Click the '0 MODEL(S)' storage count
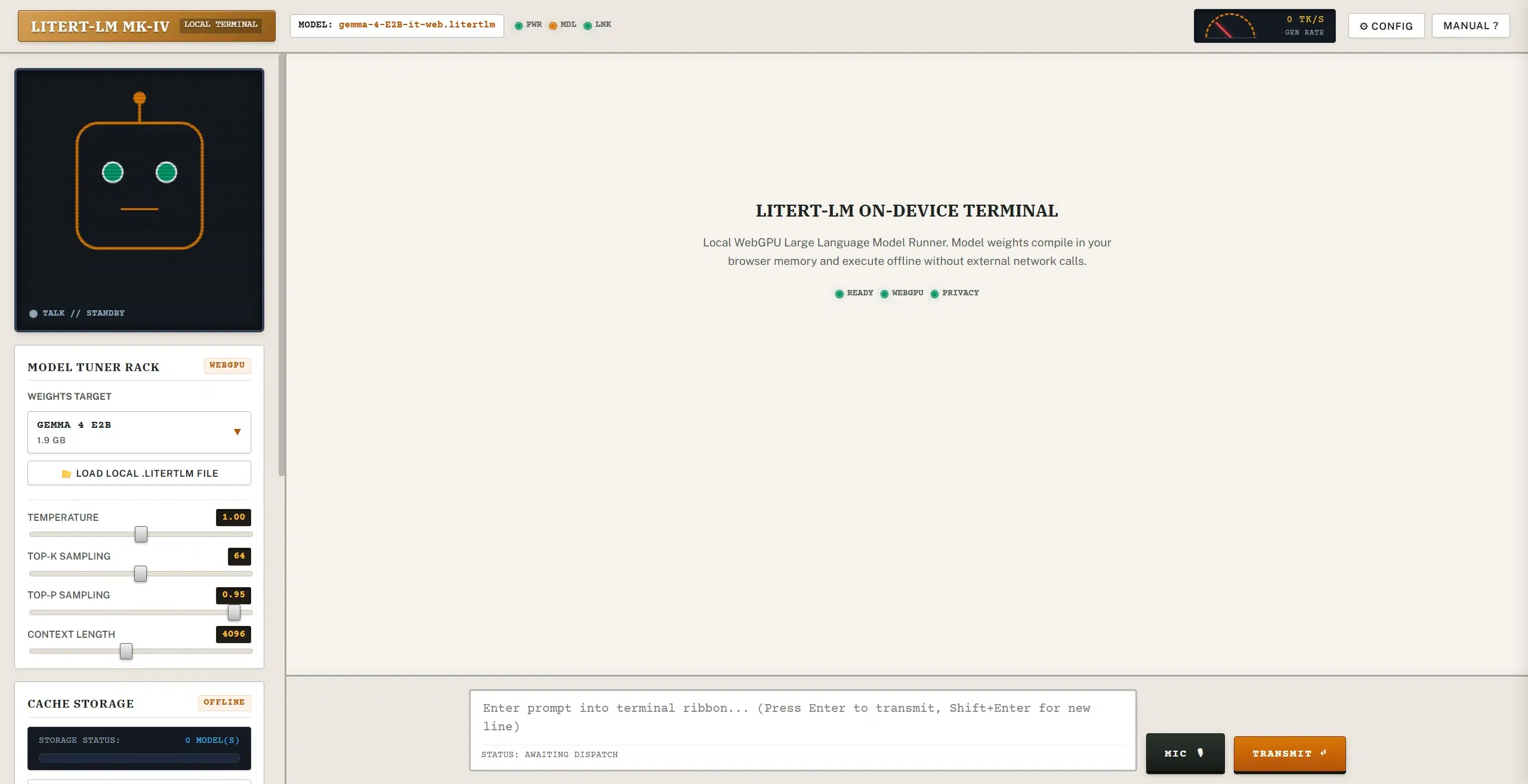Viewport: 1528px width, 784px height. (212, 740)
